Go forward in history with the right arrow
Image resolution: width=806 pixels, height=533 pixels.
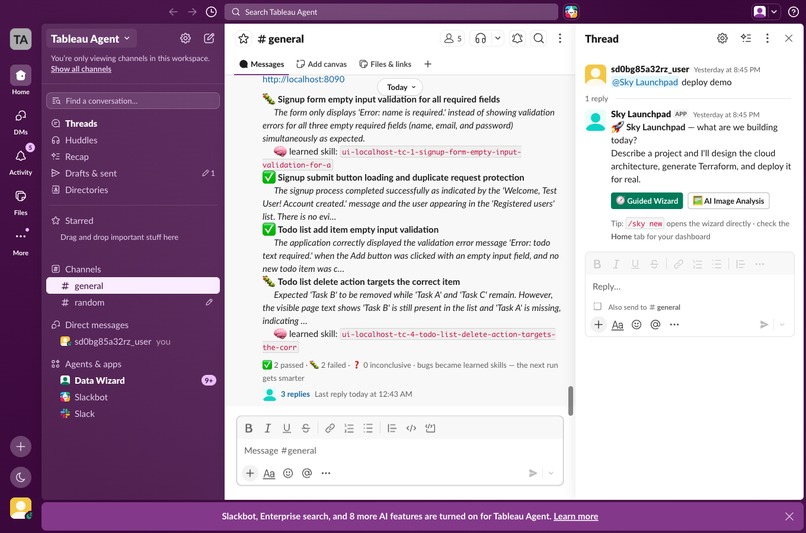pyautogui.click(x=192, y=12)
